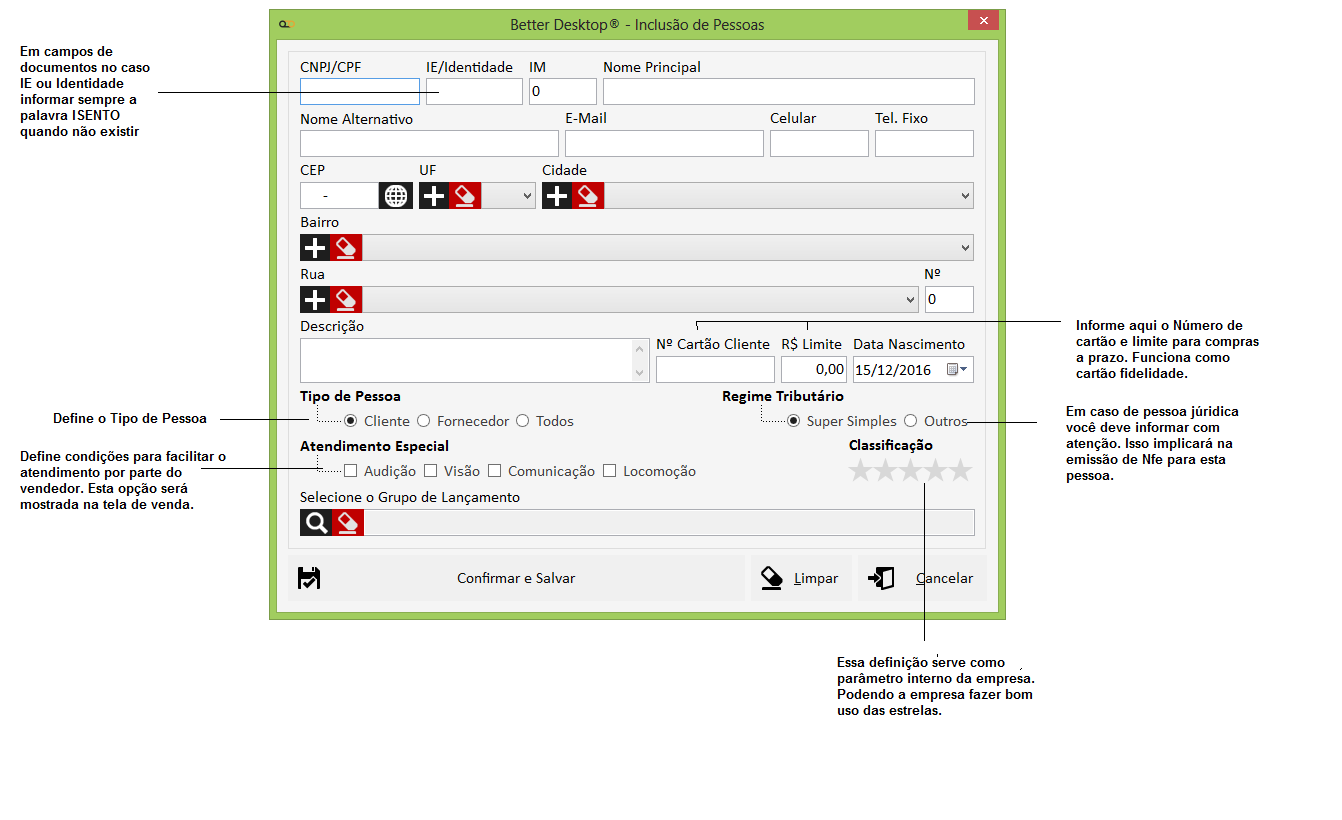Click the plus icon under UF
The height and width of the screenshot is (820, 1342).
[x=434, y=196]
